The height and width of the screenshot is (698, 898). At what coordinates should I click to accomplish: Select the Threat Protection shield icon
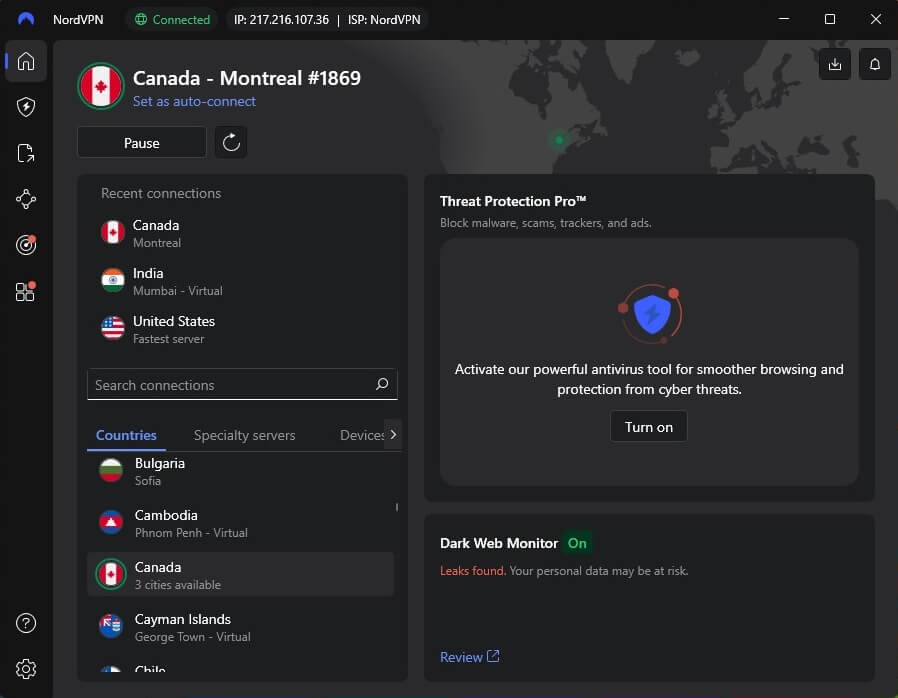(25, 107)
